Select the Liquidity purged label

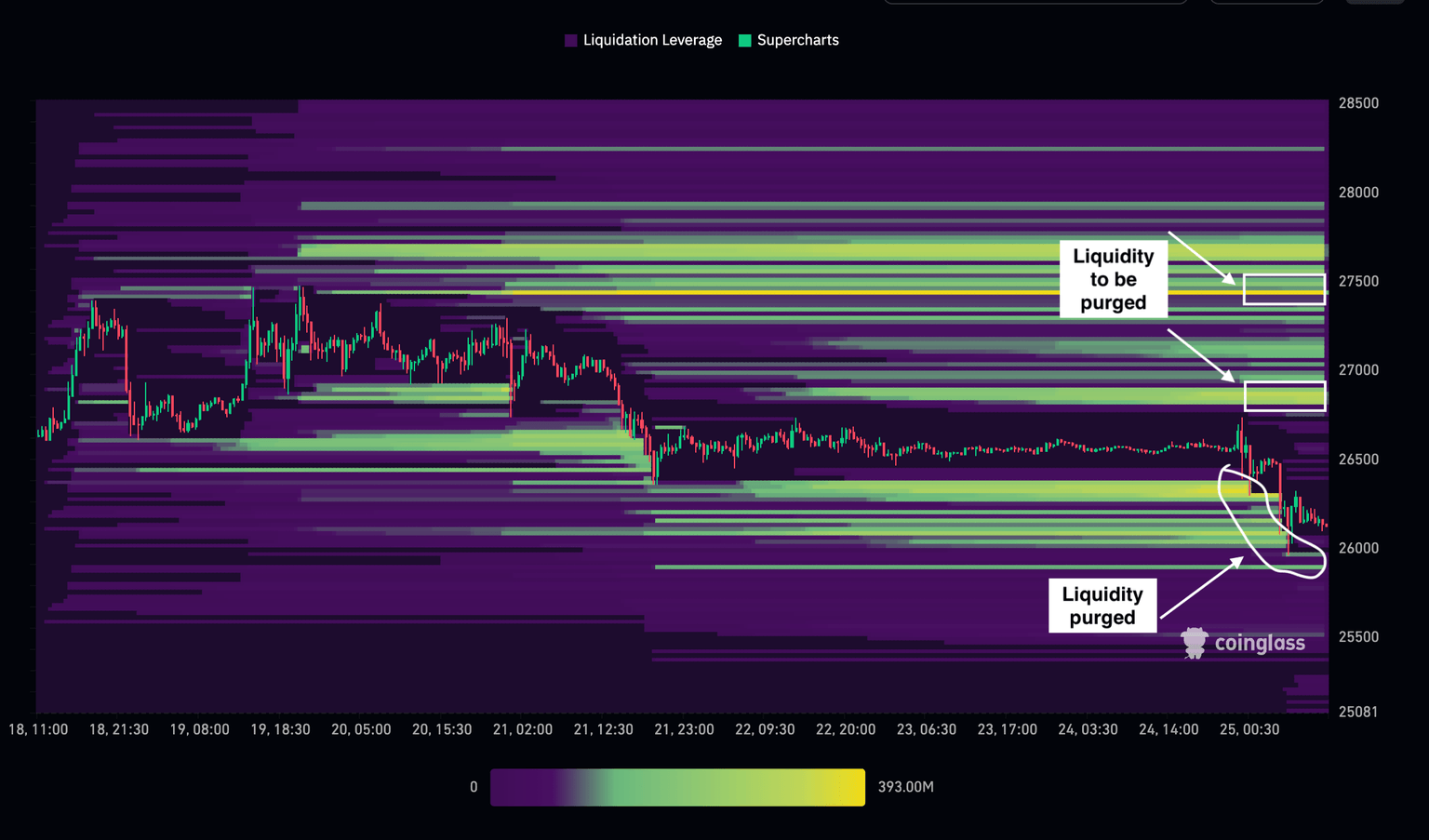1102,605
